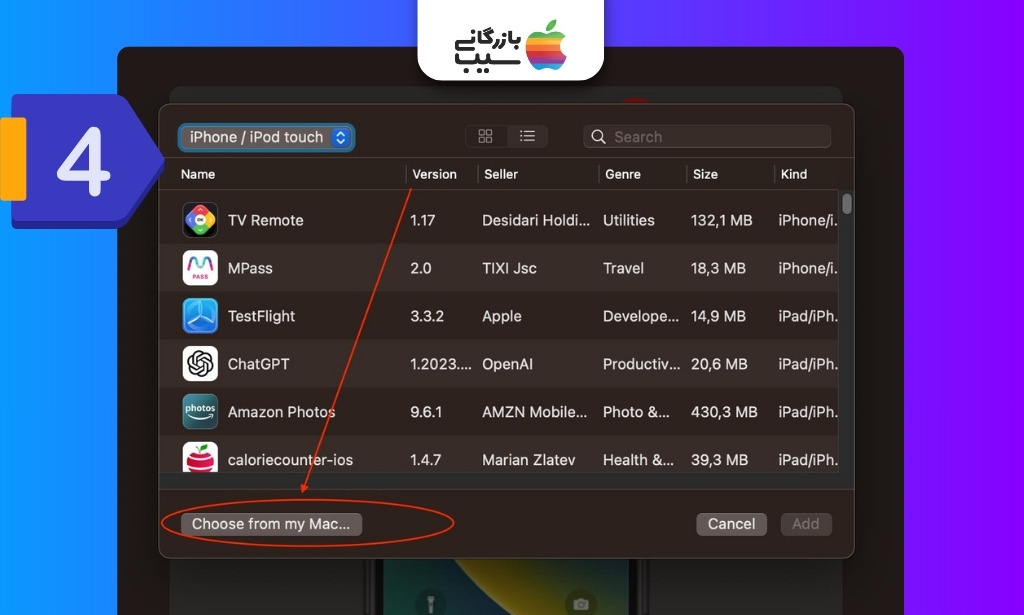Select the MPass app icon
1024x615 pixels.
tap(200, 268)
